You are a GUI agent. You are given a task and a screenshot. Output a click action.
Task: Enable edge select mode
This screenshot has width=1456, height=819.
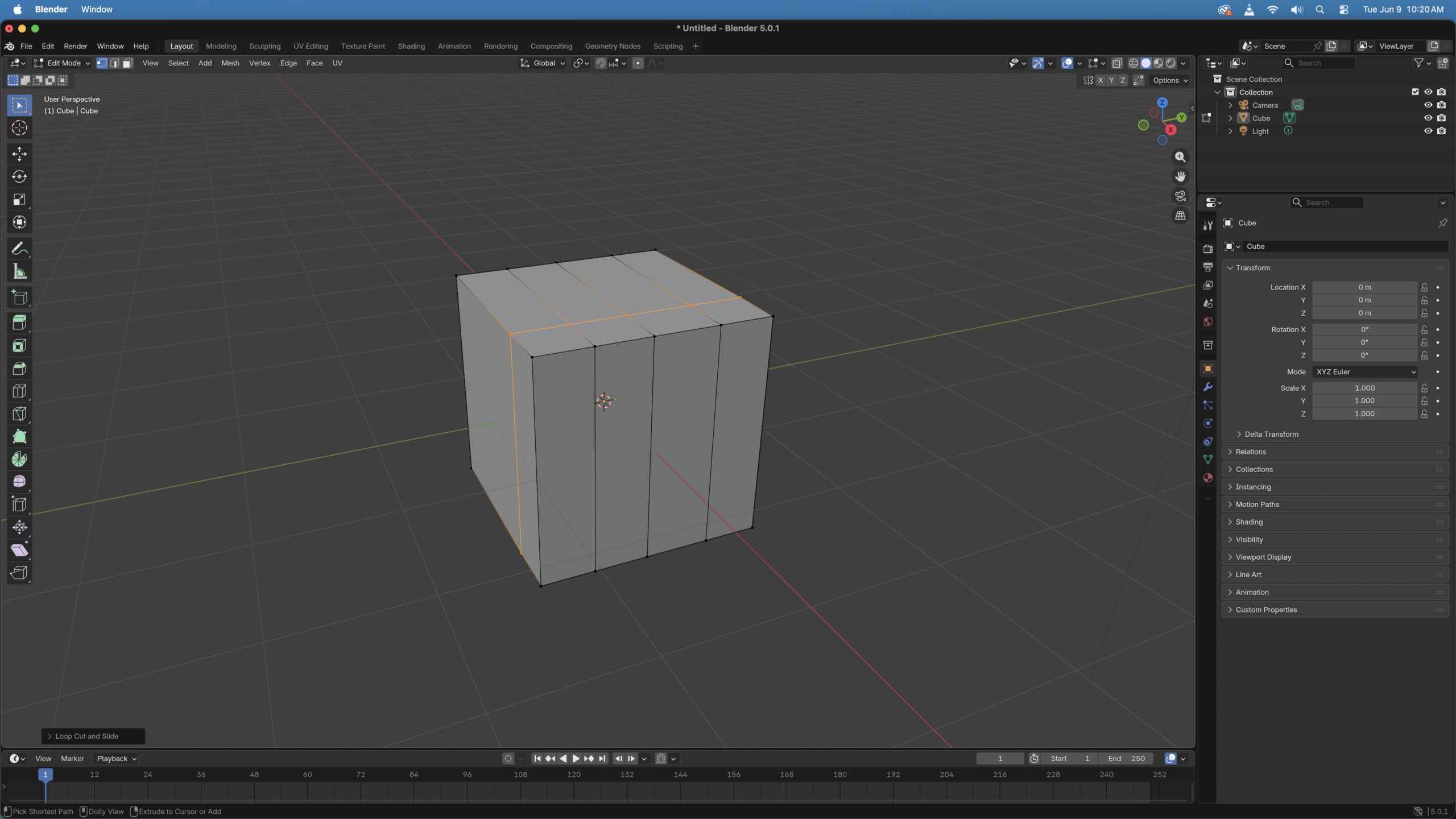[115, 63]
